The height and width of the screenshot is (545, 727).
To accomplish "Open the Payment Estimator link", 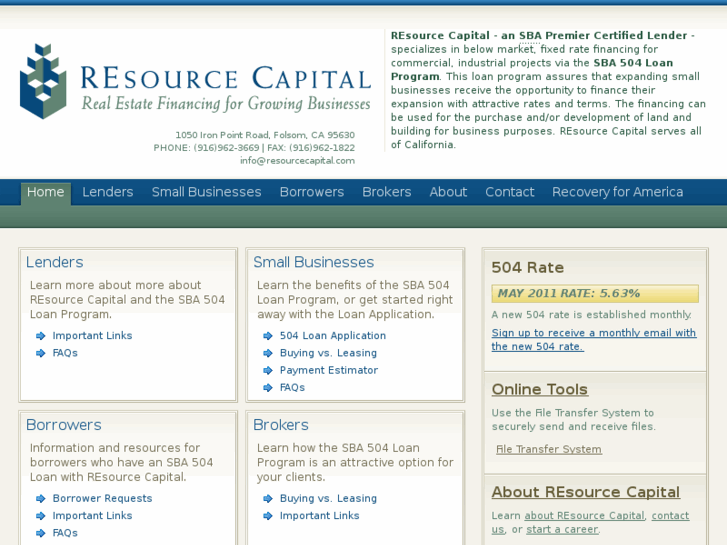I will tap(329, 370).
